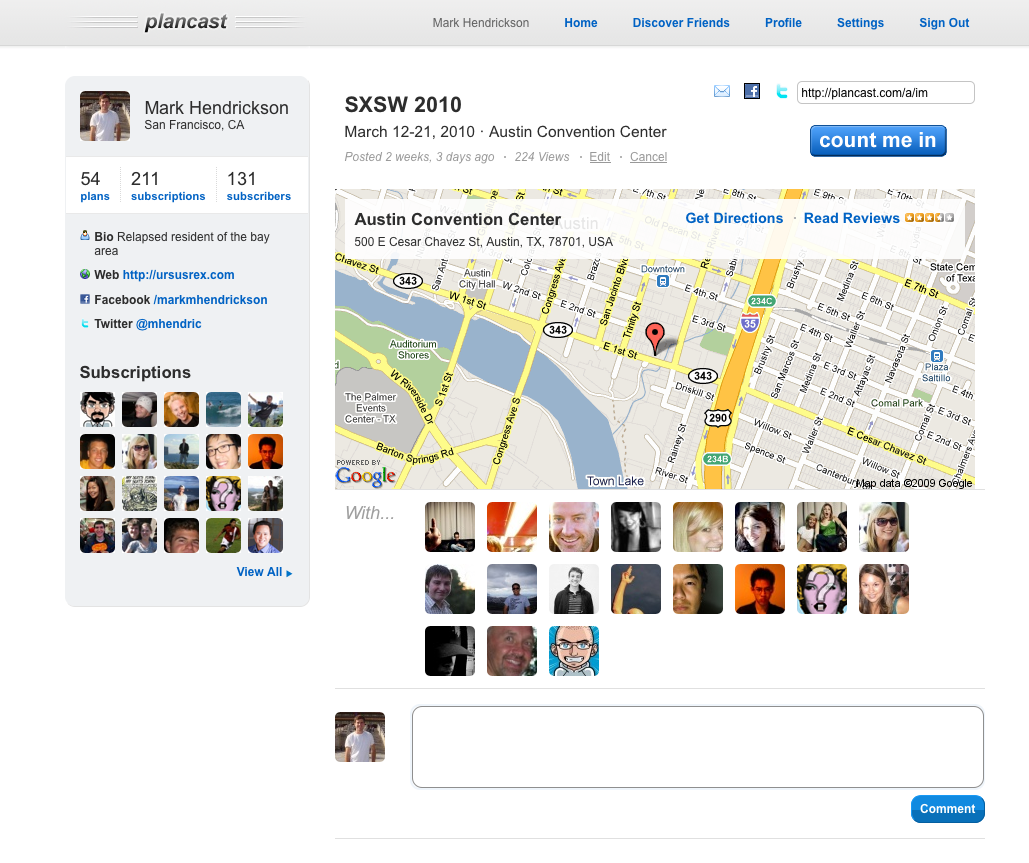Screen dimensions: 1029x863
Task: Click the review star rating icons
Action: pyautogui.click(x=929, y=218)
